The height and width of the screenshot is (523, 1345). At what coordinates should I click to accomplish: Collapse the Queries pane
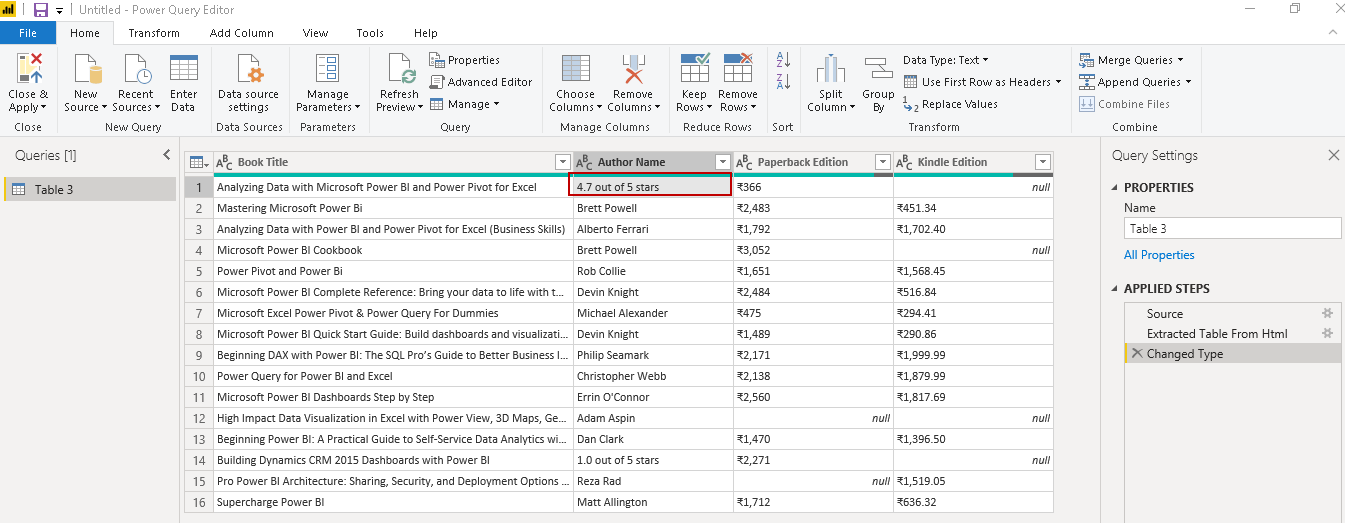click(167, 155)
